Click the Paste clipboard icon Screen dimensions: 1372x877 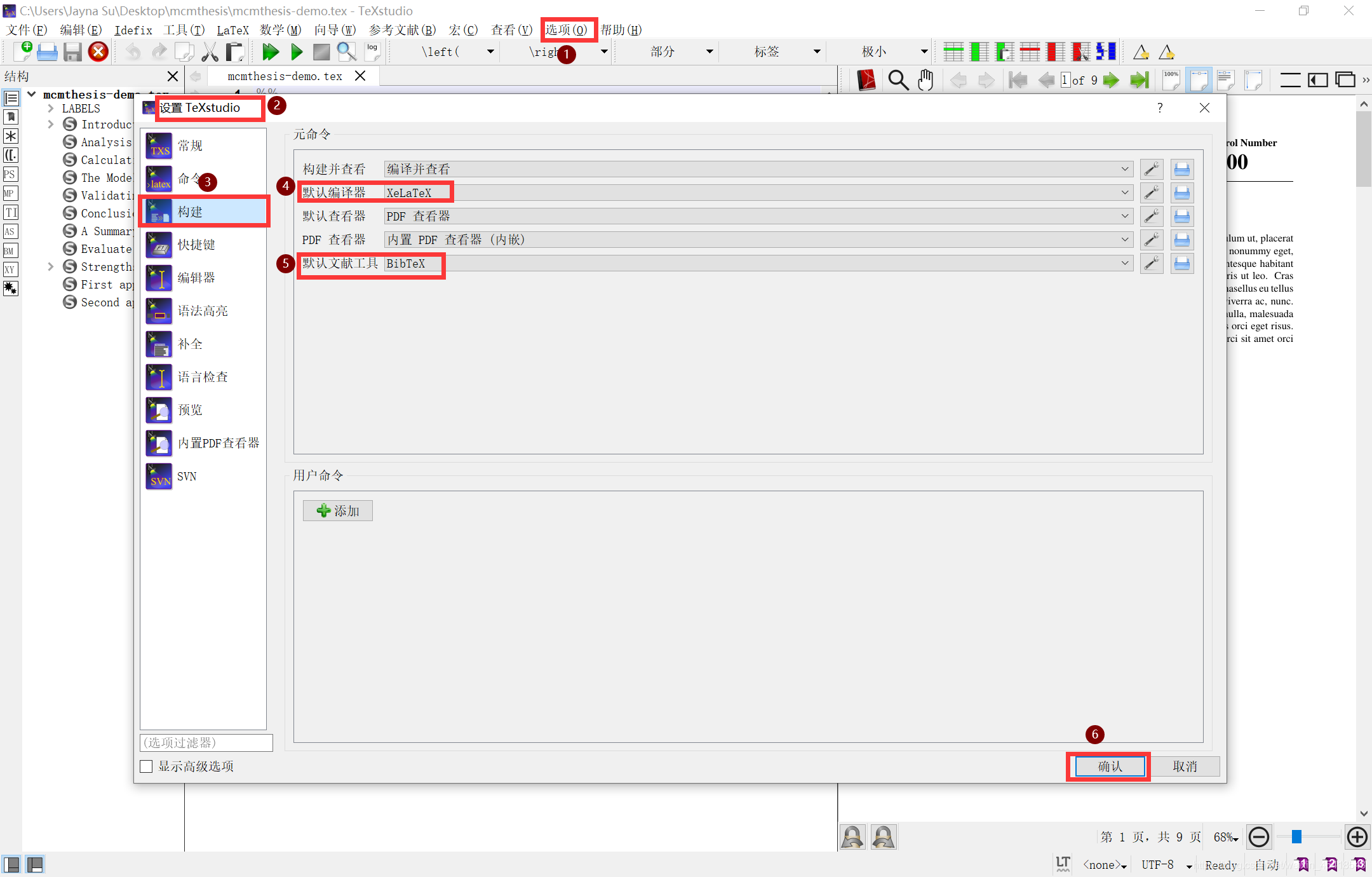click(235, 51)
